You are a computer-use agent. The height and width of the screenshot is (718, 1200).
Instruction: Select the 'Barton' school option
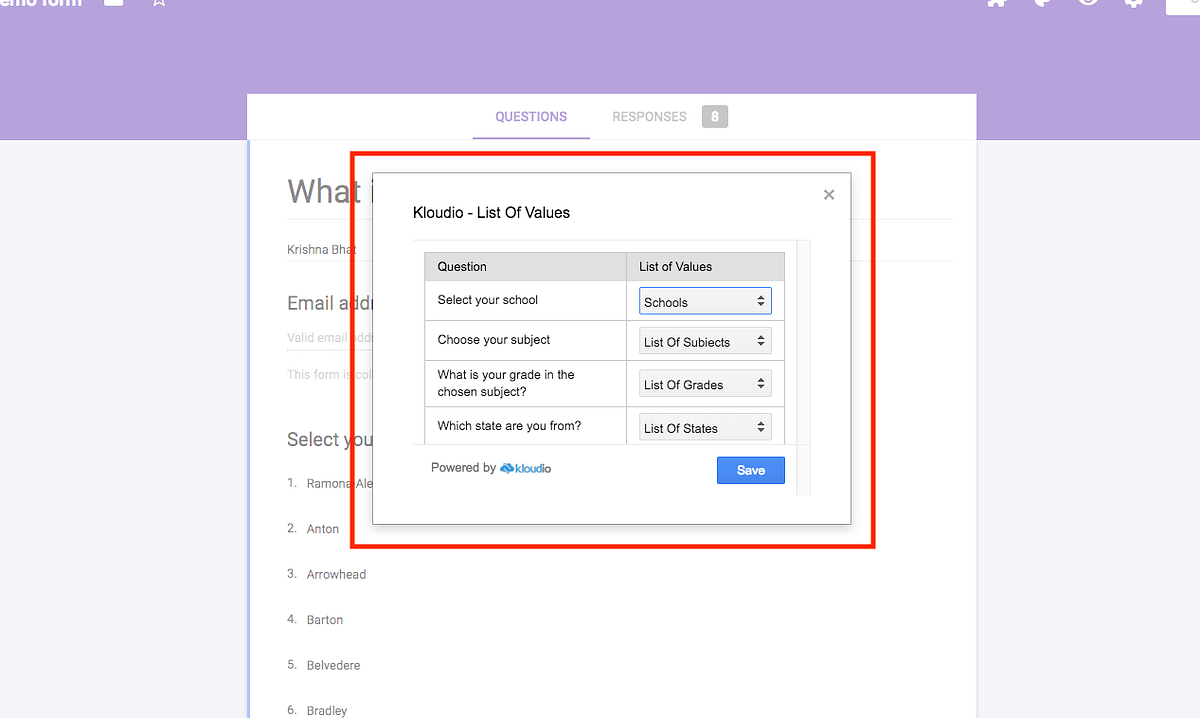pyautogui.click(x=325, y=620)
